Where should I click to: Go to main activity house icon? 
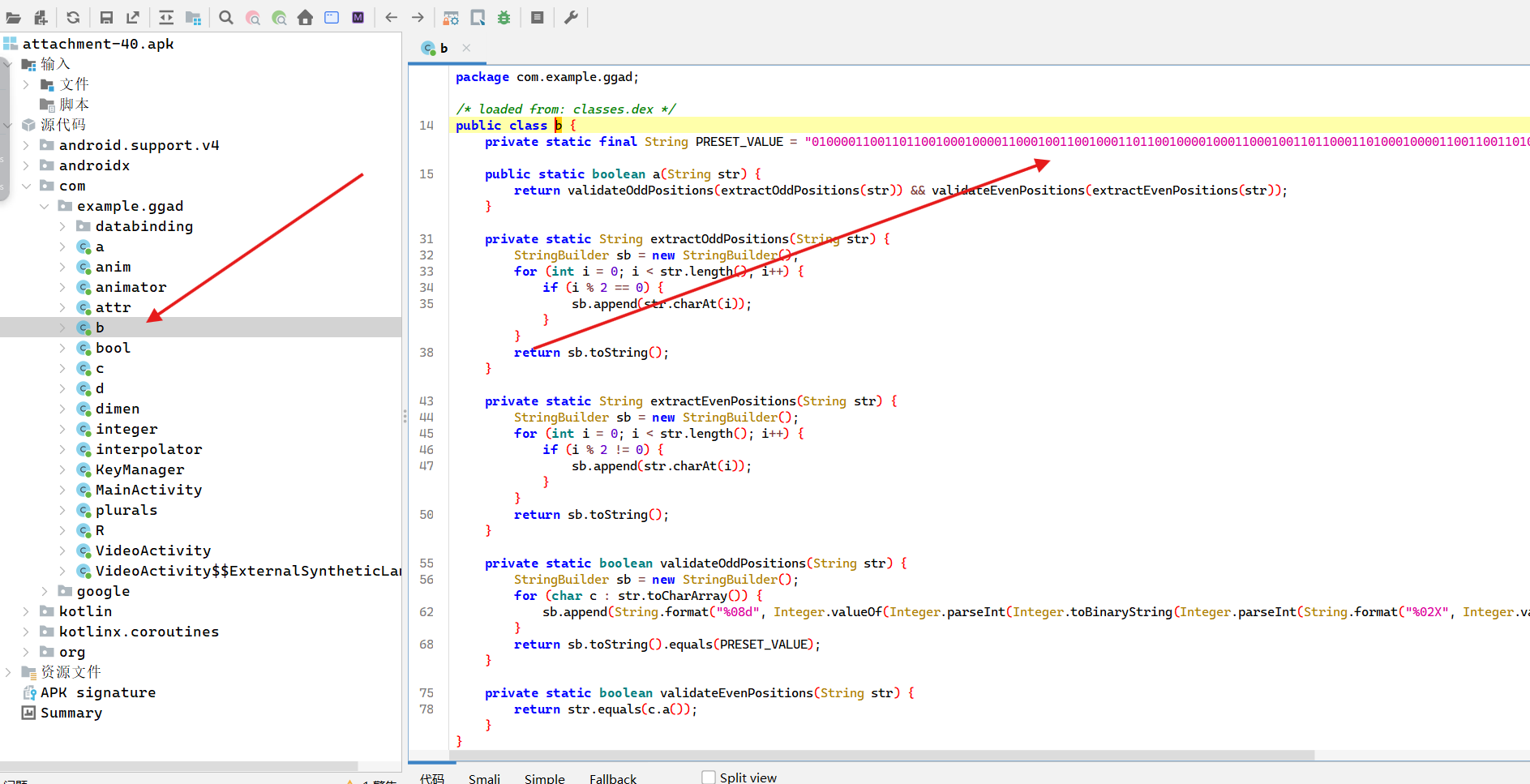tap(306, 17)
